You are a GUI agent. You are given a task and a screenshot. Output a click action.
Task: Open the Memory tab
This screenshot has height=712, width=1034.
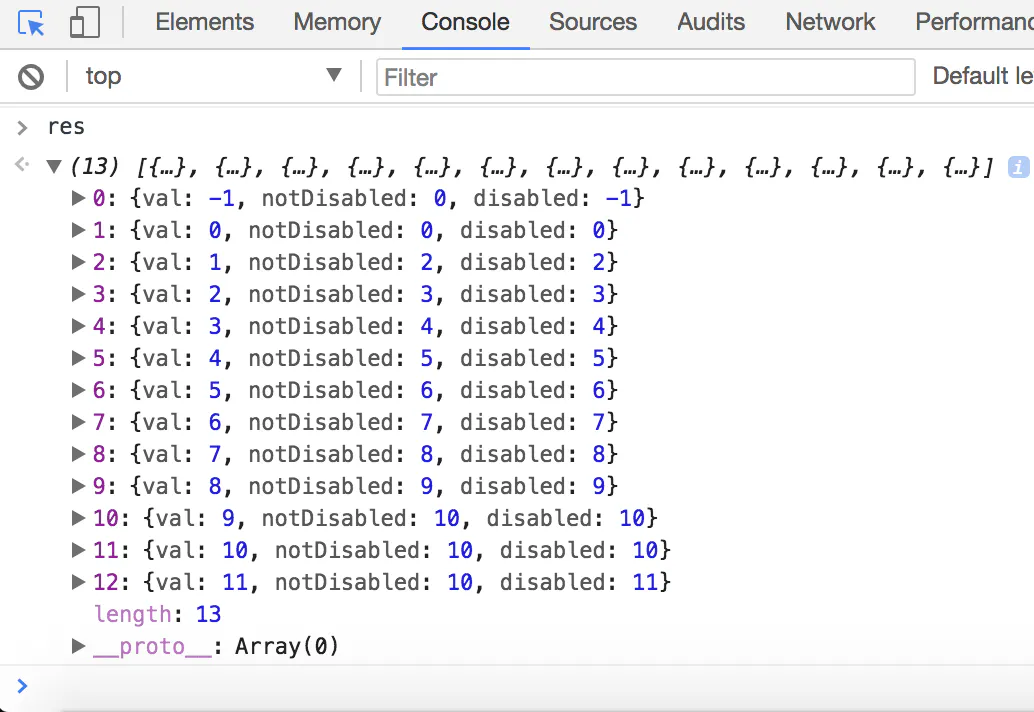[x=337, y=22]
